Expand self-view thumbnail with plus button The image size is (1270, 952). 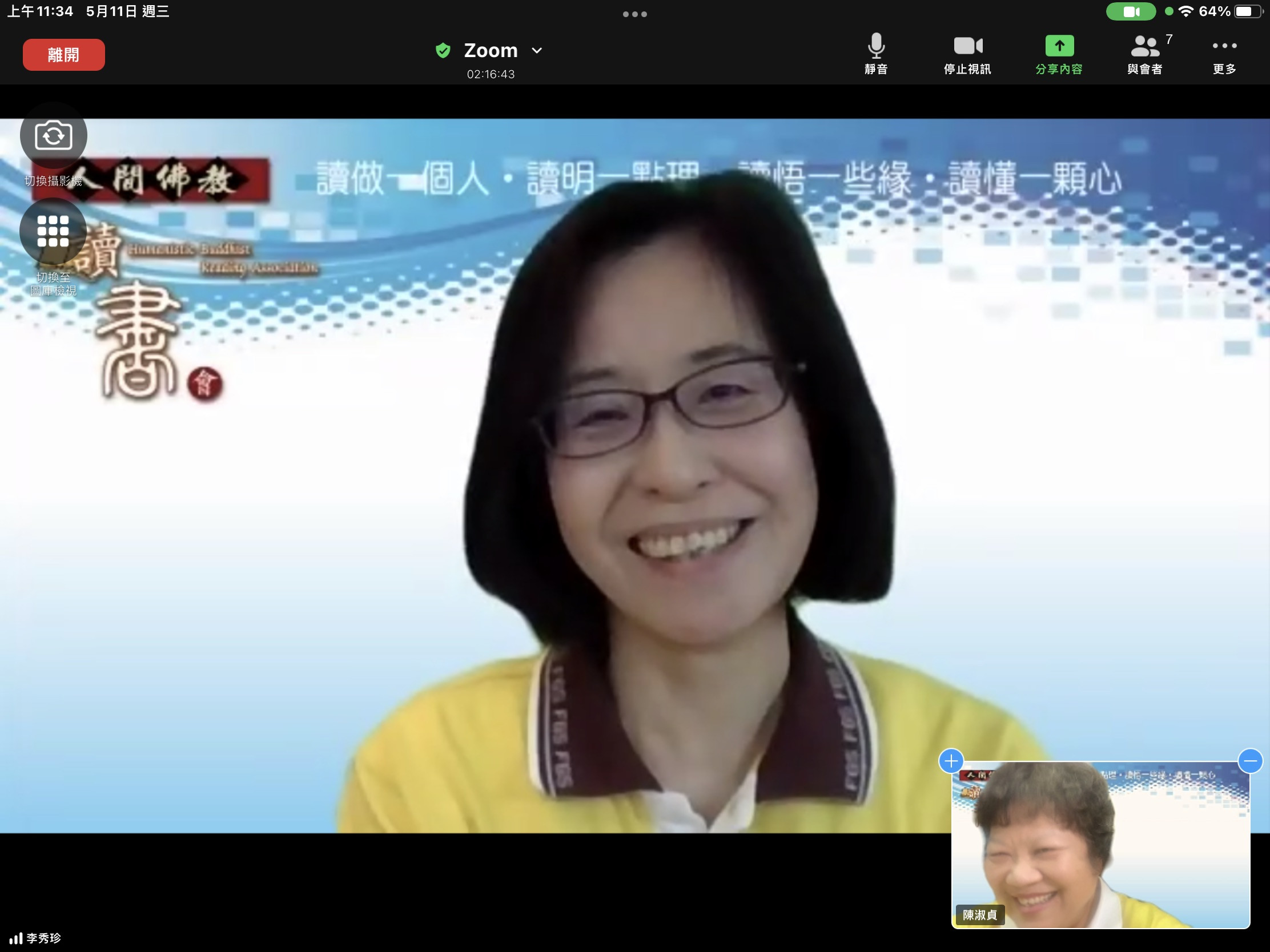tap(951, 761)
